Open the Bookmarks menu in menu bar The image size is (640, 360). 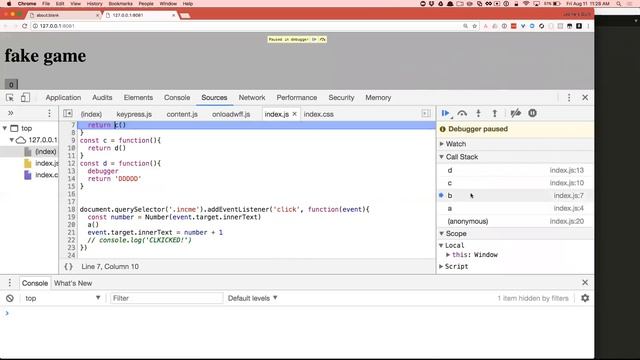(120, 4)
